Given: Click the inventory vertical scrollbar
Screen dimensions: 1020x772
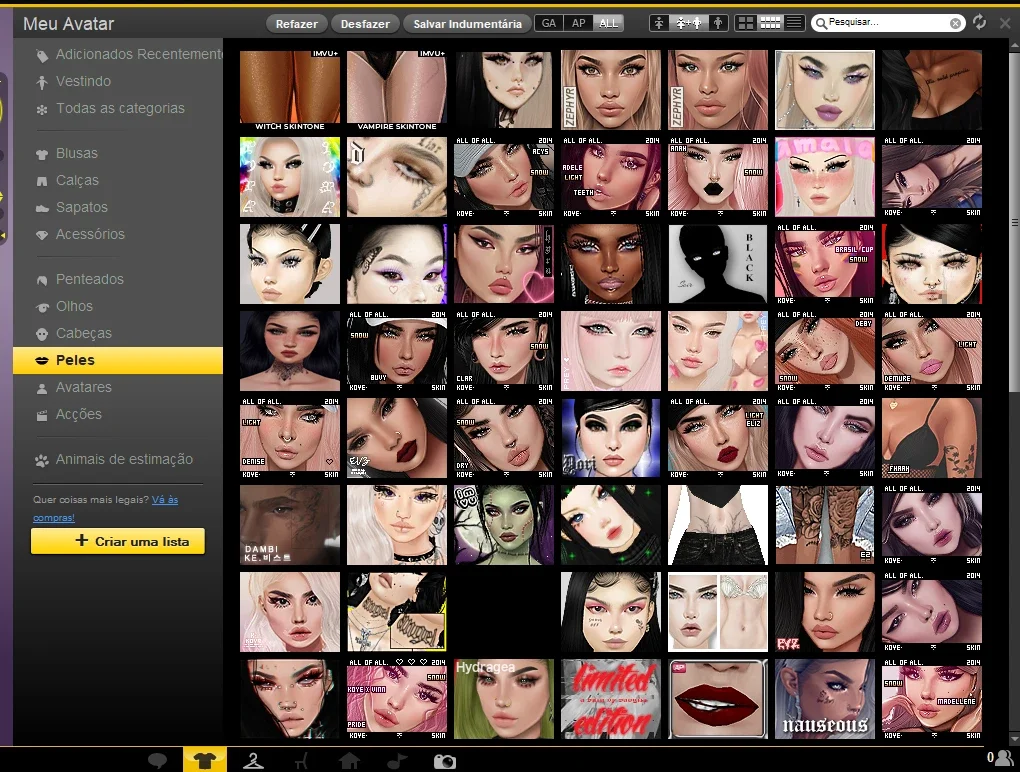Looking at the screenshot, I should 1014,221.
